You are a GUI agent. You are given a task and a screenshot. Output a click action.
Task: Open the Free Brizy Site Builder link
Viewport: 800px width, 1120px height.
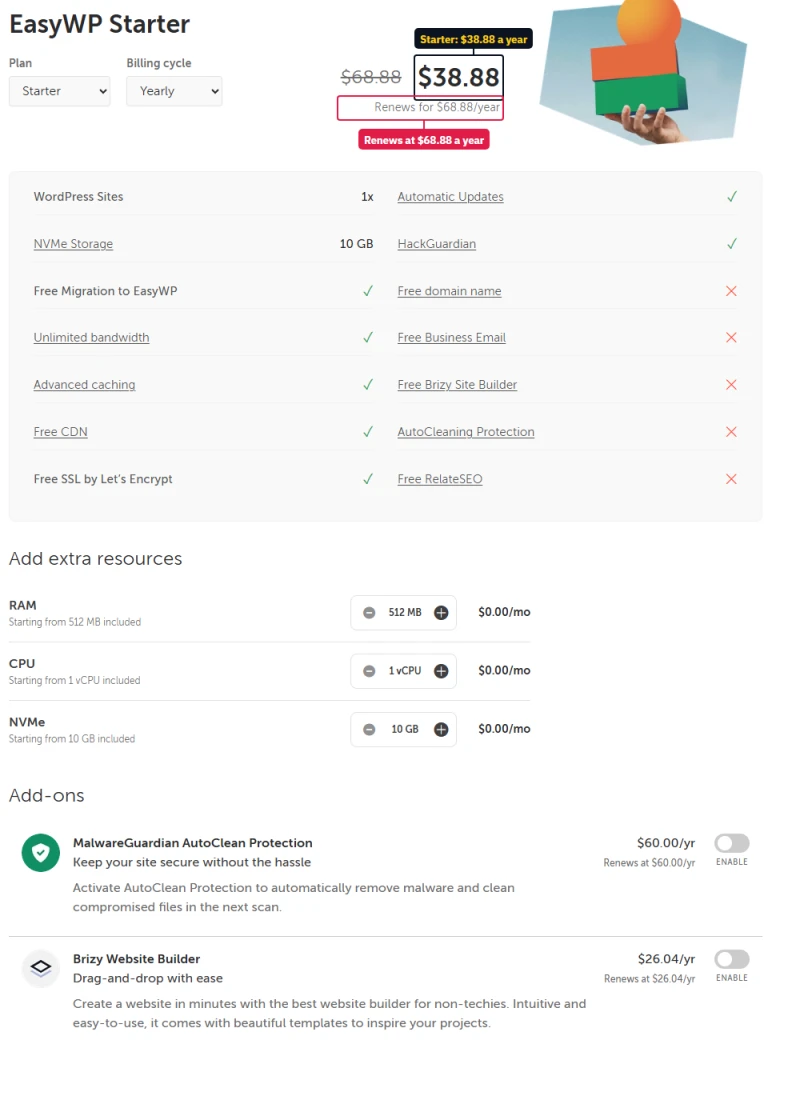coord(457,384)
